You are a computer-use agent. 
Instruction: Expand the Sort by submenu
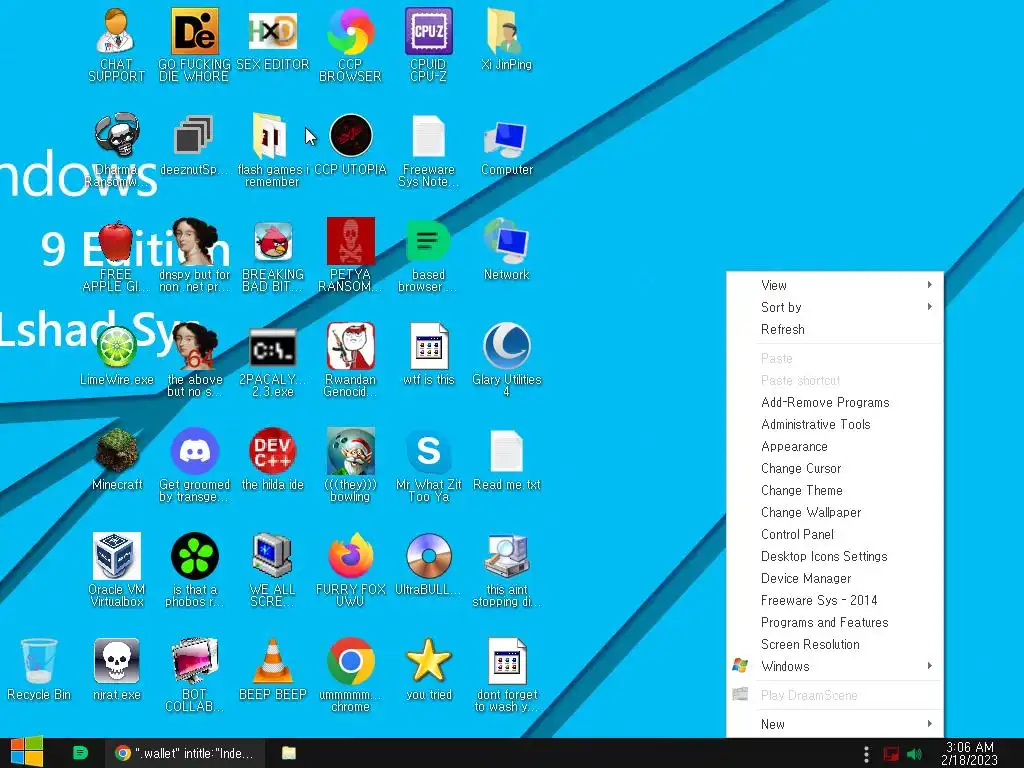(x=835, y=308)
